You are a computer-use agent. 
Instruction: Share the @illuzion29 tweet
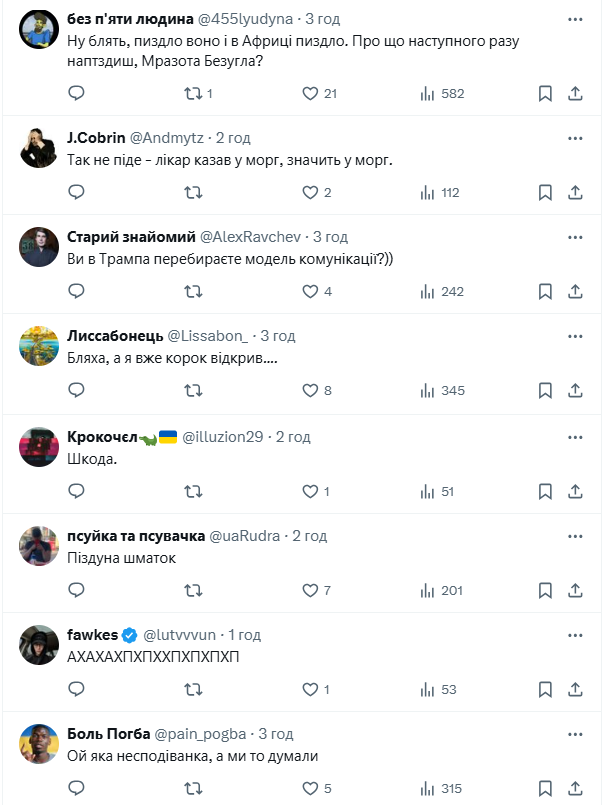pos(575,491)
